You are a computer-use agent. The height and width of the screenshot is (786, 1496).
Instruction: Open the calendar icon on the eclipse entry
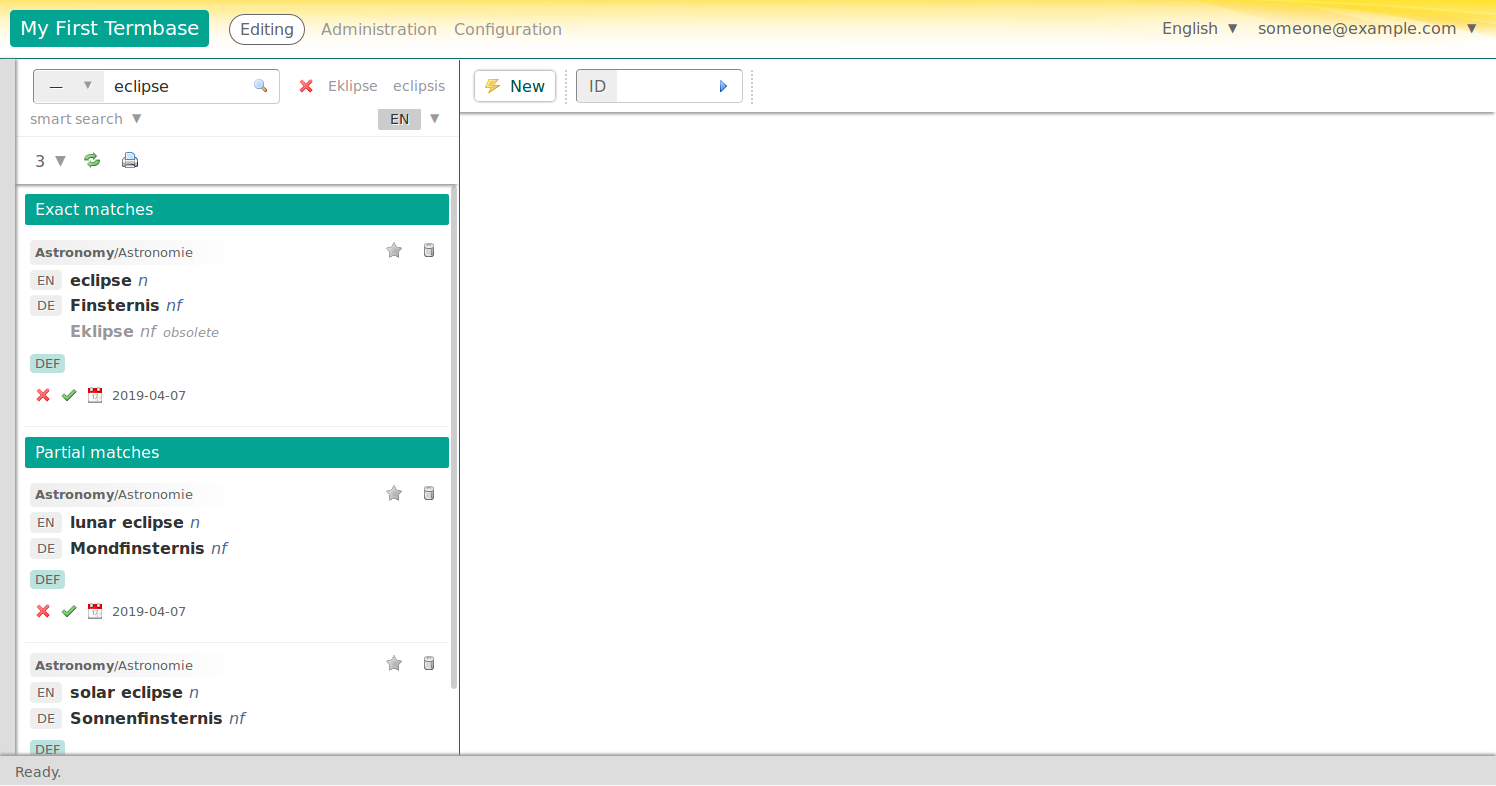coord(94,395)
